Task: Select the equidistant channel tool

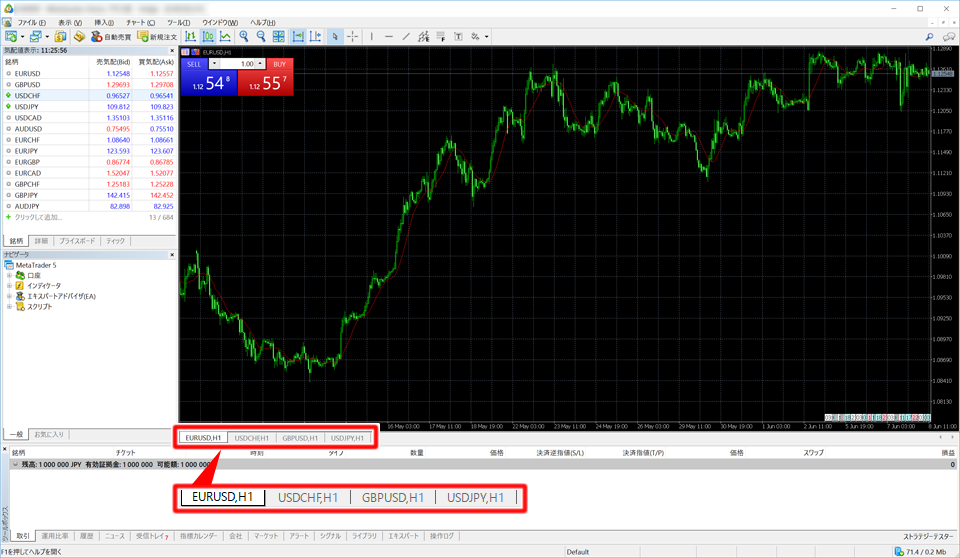Action: click(424, 37)
